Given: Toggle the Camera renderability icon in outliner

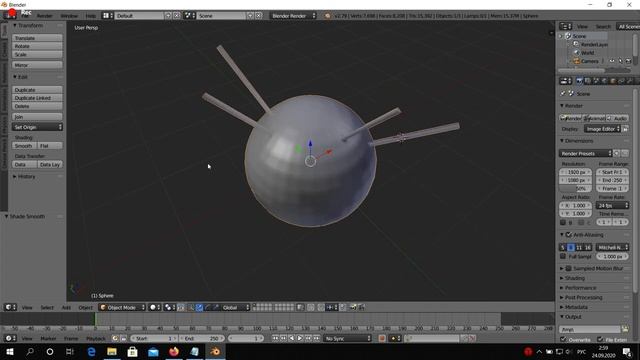Looking at the screenshot, I should pyautogui.click(x=628, y=61).
